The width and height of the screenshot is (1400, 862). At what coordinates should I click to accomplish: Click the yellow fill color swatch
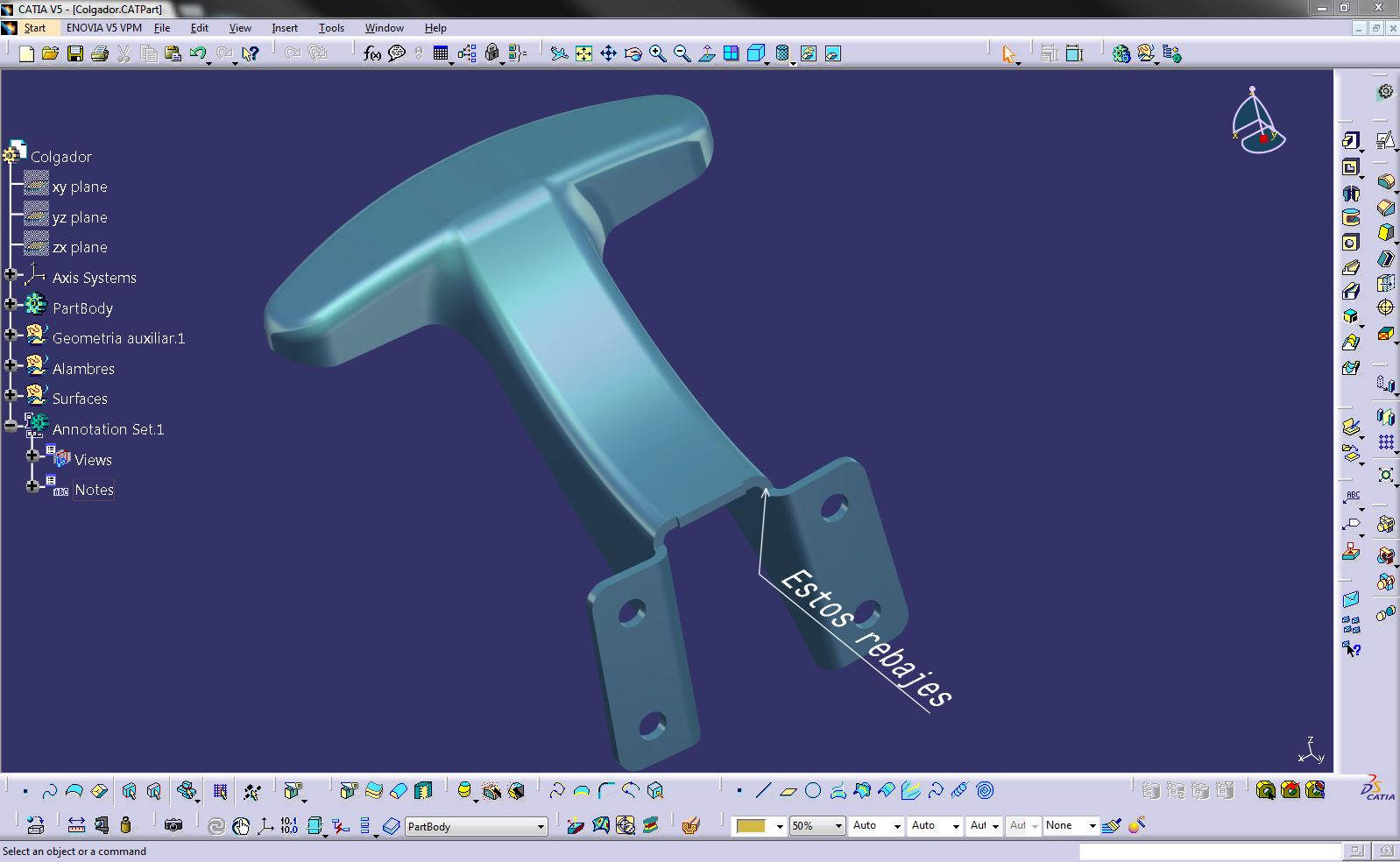click(752, 826)
